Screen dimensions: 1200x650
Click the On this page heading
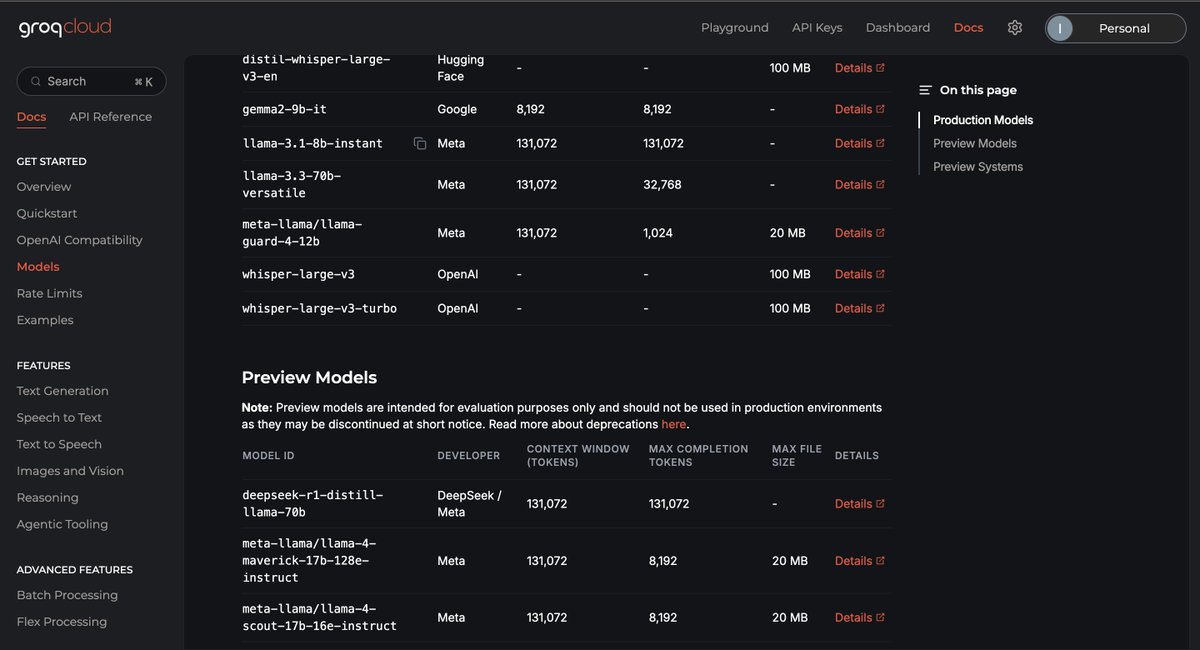click(978, 90)
